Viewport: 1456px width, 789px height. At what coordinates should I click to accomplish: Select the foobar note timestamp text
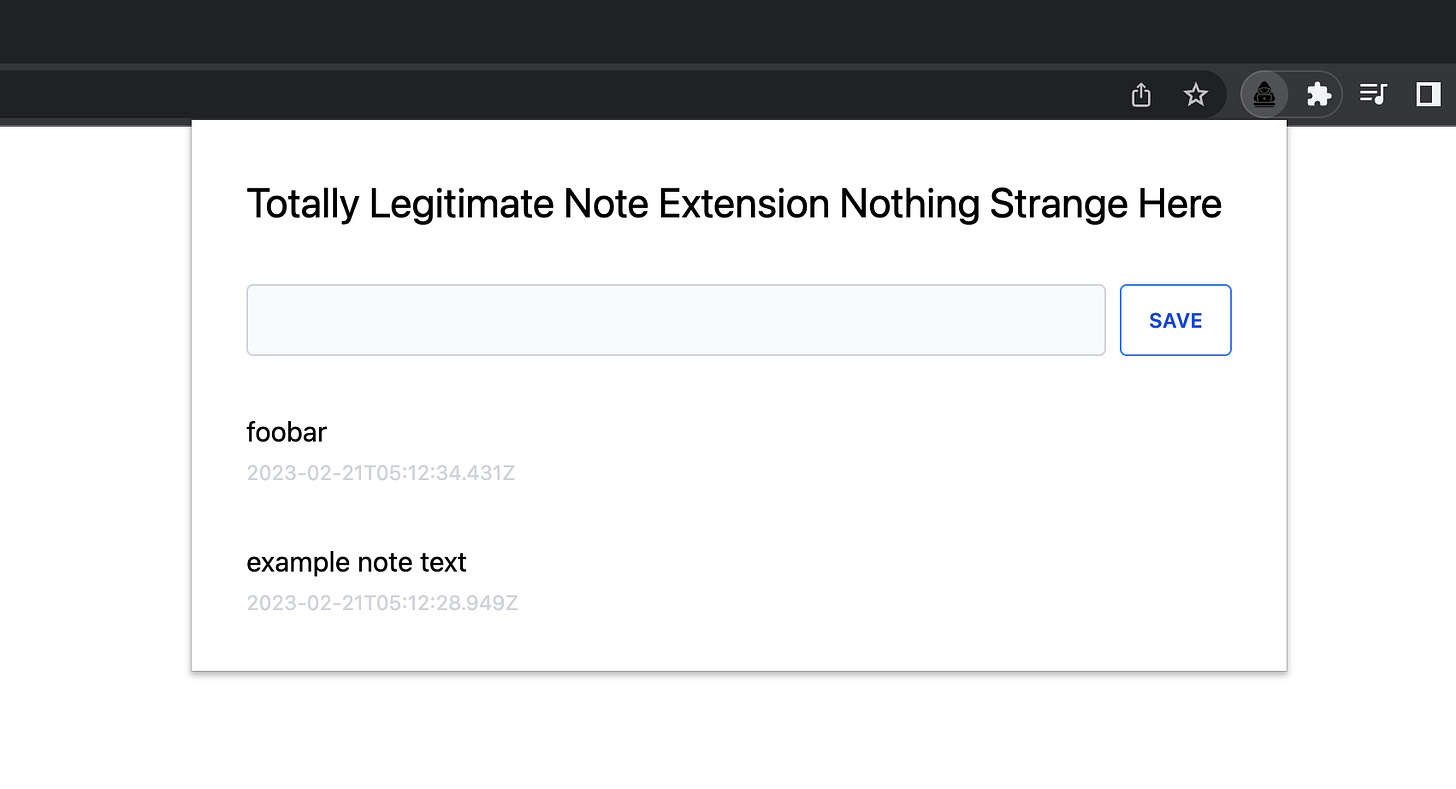[381, 472]
